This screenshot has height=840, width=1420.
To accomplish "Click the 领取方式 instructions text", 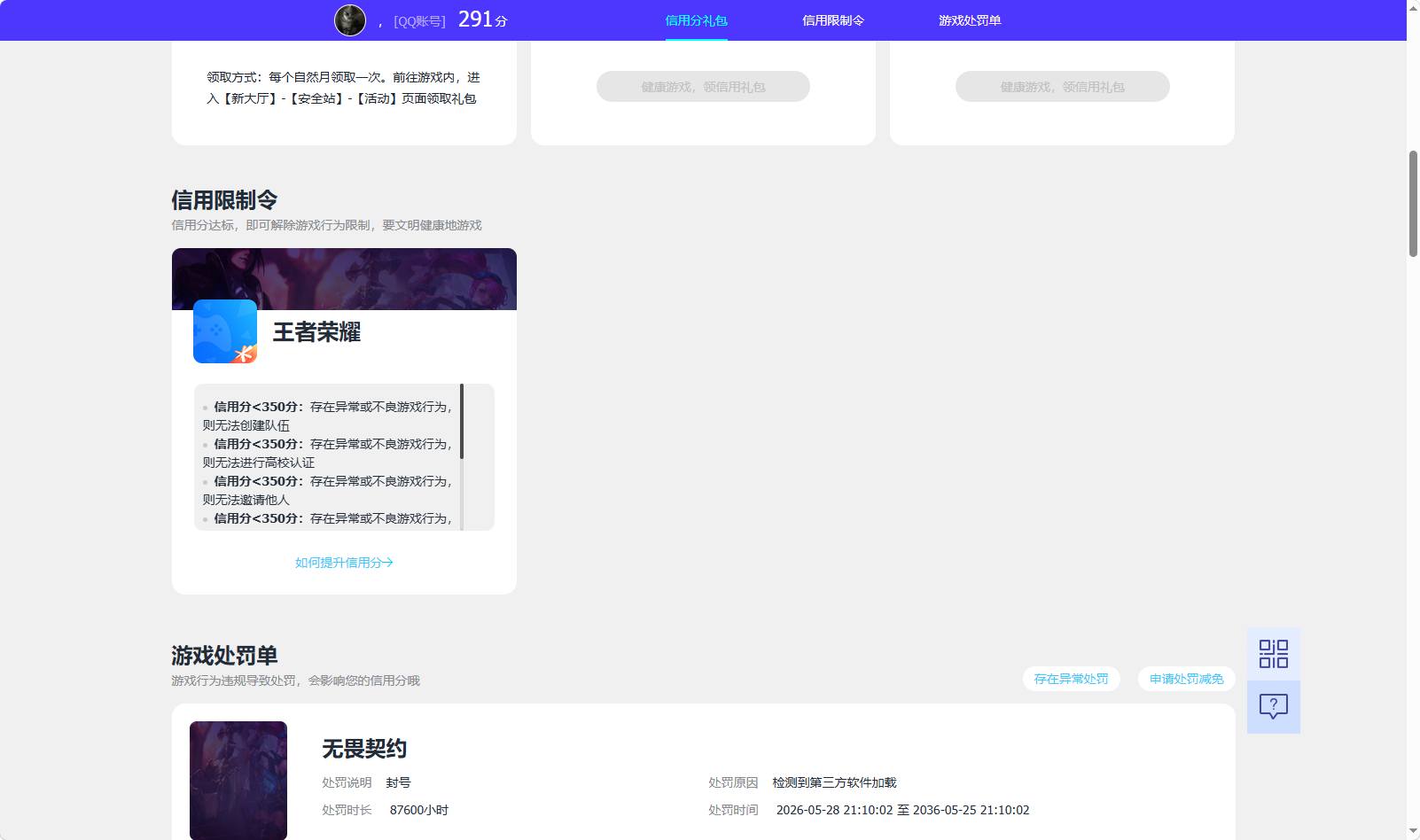I will pyautogui.click(x=344, y=88).
